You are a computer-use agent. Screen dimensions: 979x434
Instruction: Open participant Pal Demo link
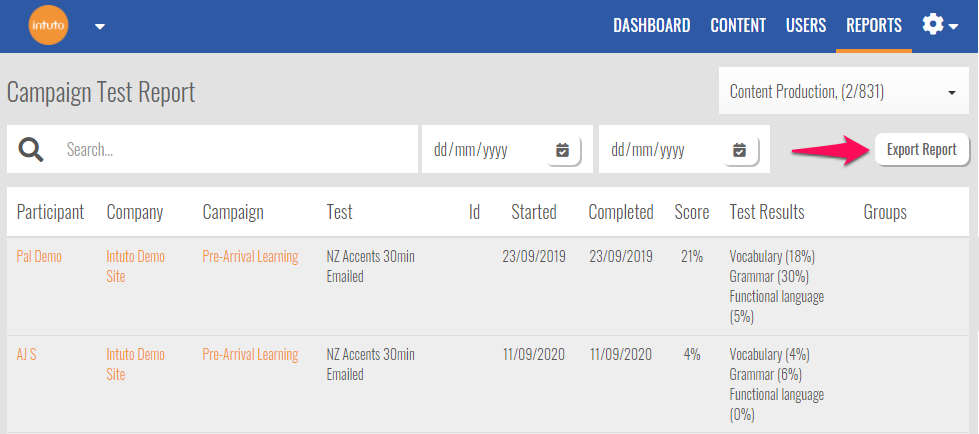39,257
